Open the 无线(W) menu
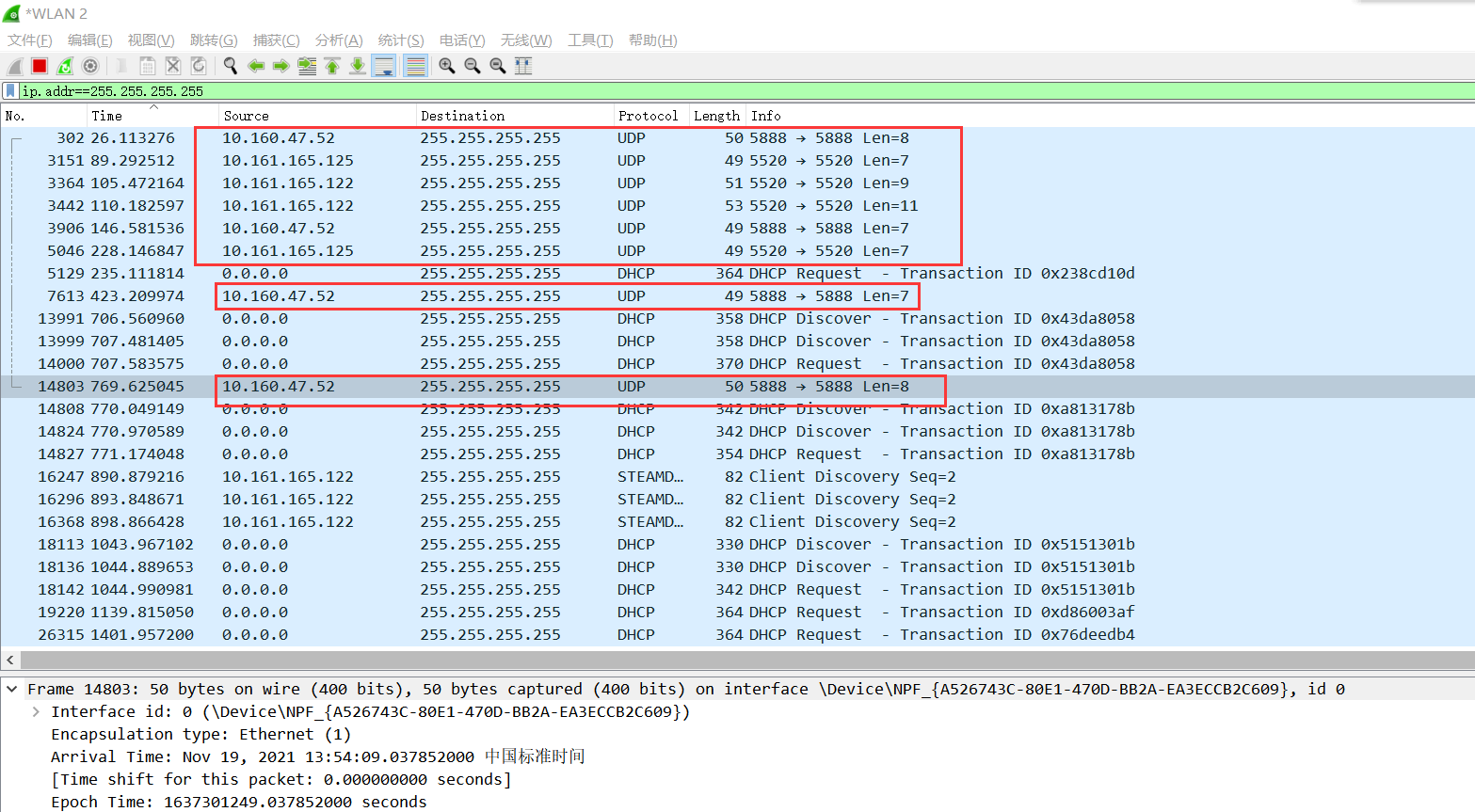 coord(526,40)
